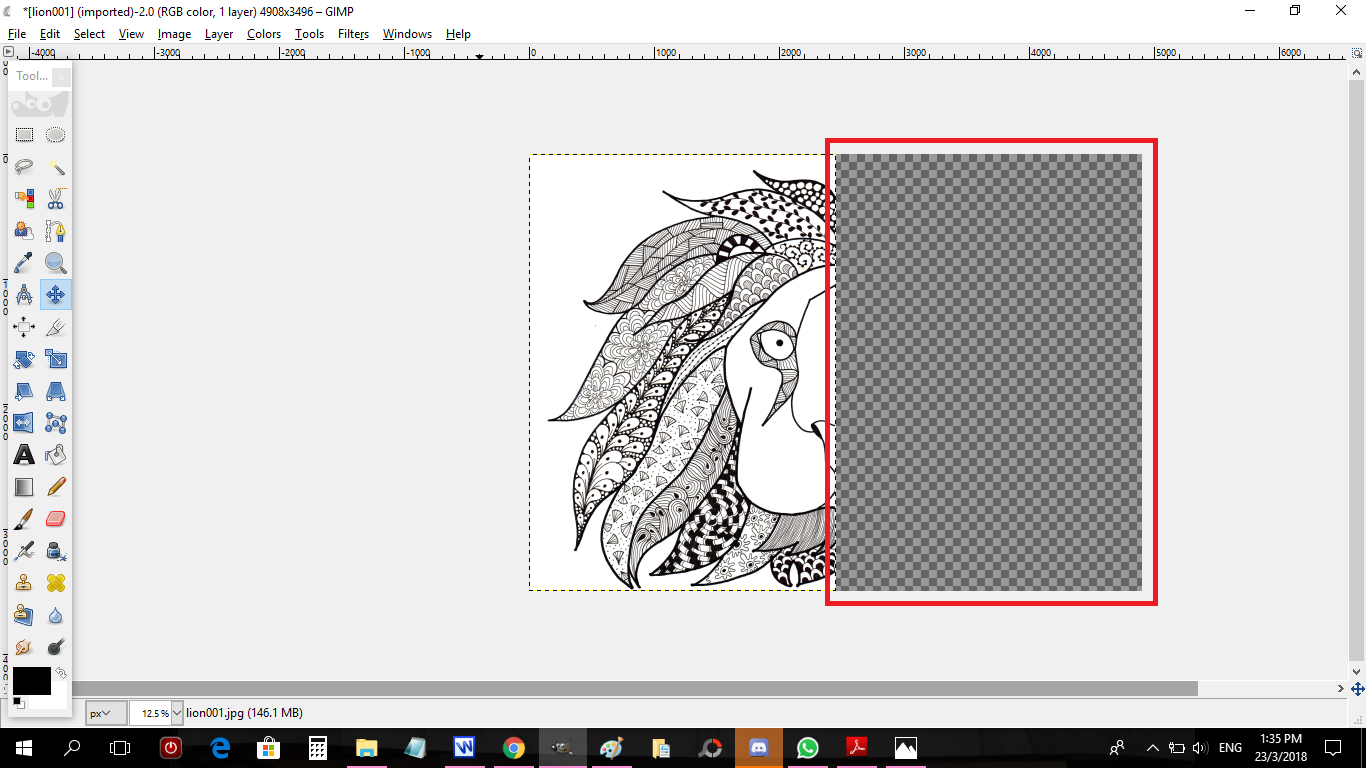Select the Measure compass tool
Viewport: 1366px width, 768px height.
pyautogui.click(x=24, y=295)
